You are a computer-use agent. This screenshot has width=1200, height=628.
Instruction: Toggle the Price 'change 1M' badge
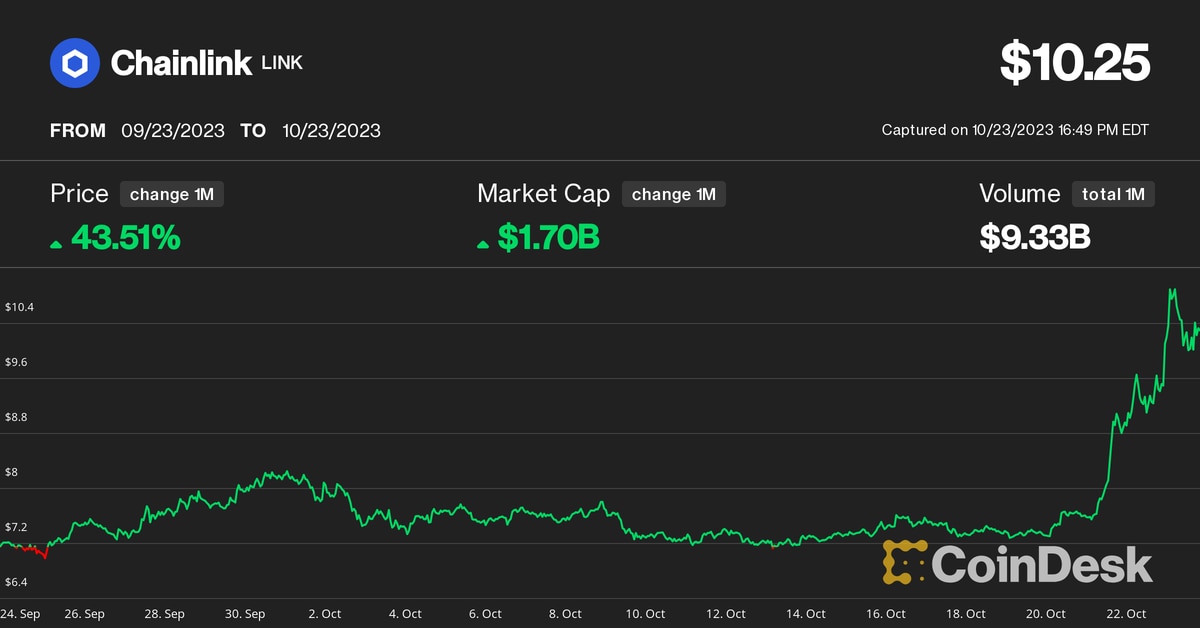[x=171, y=194]
